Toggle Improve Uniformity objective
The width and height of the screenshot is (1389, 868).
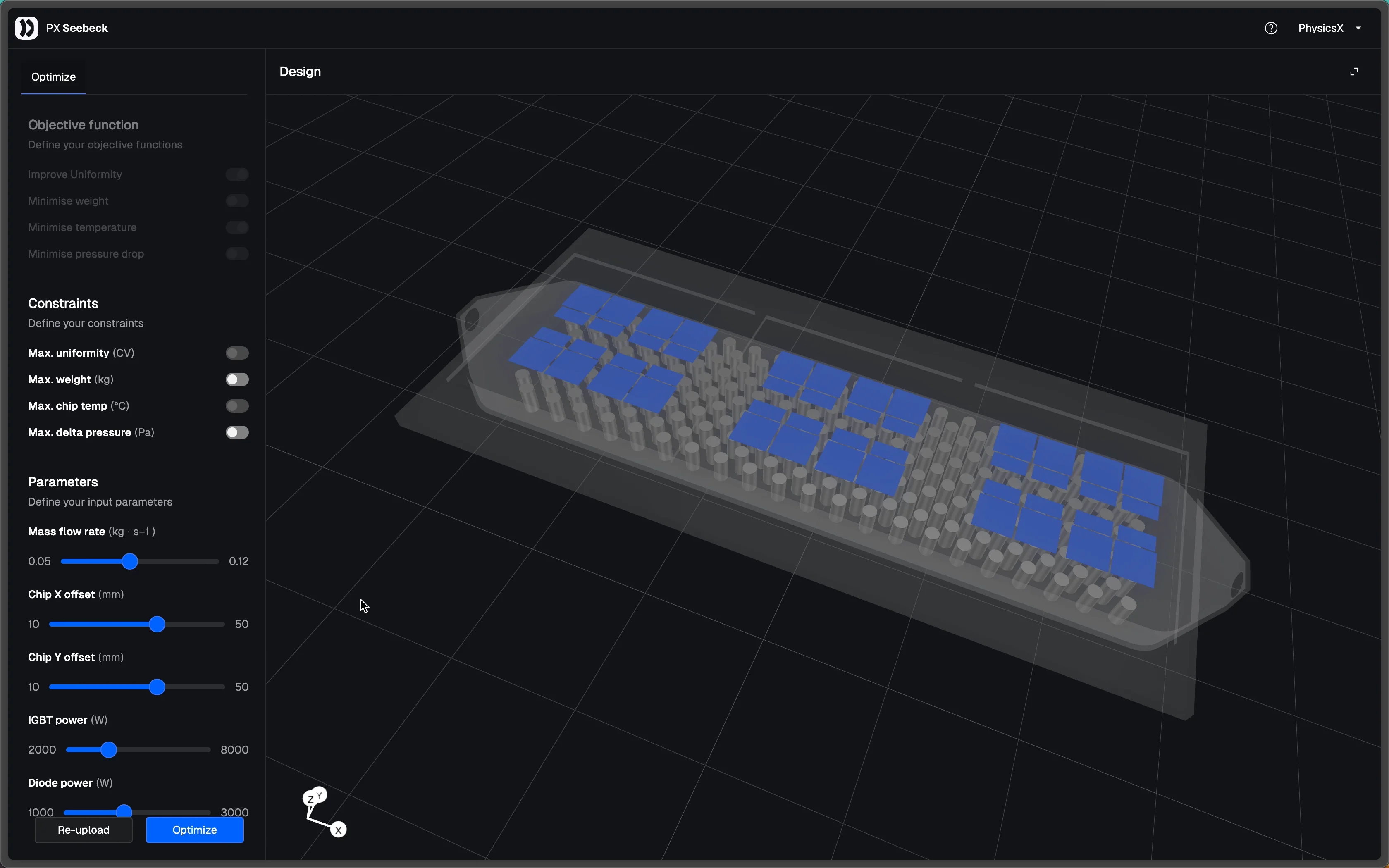(x=237, y=174)
